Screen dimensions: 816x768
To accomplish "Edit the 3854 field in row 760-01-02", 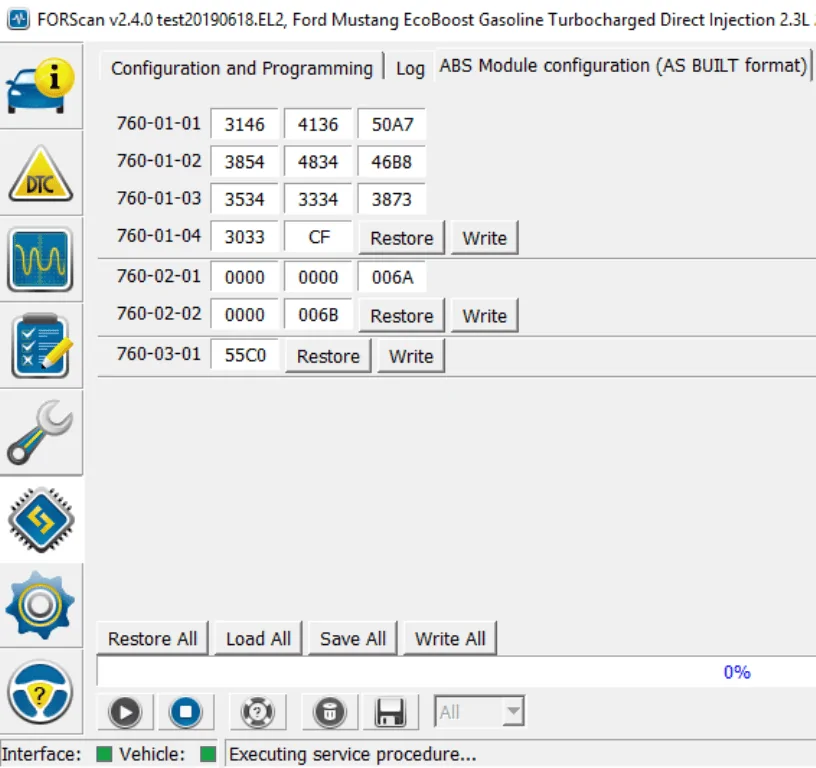I will [244, 161].
